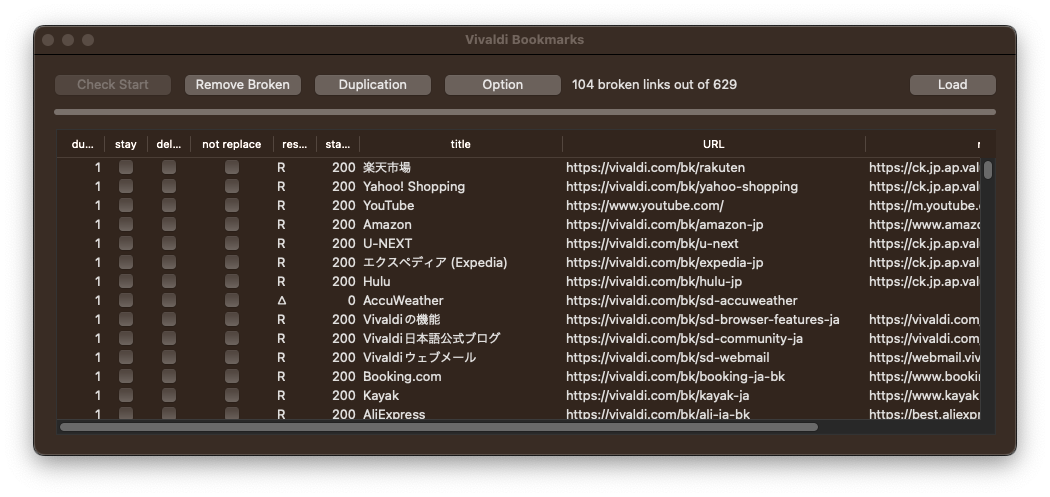Select the Hulu title cell
The image size is (1050, 497).
point(376,281)
